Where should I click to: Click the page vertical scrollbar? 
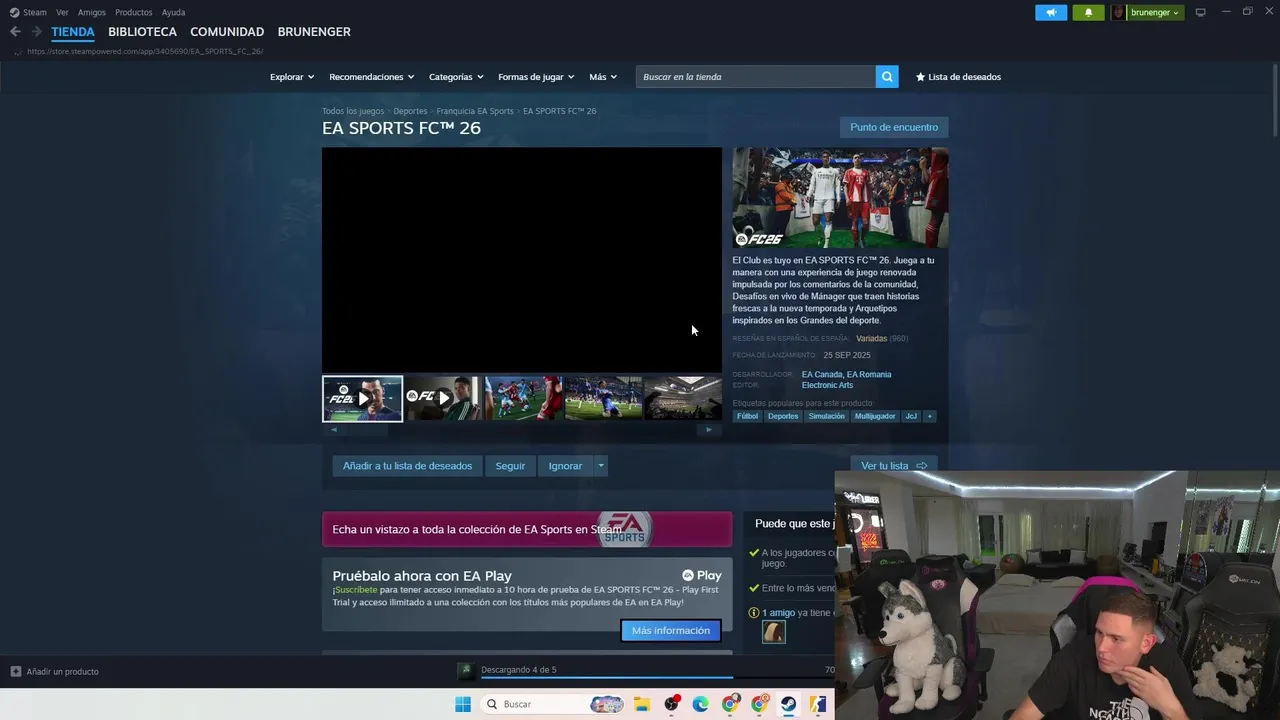[x=1275, y=100]
